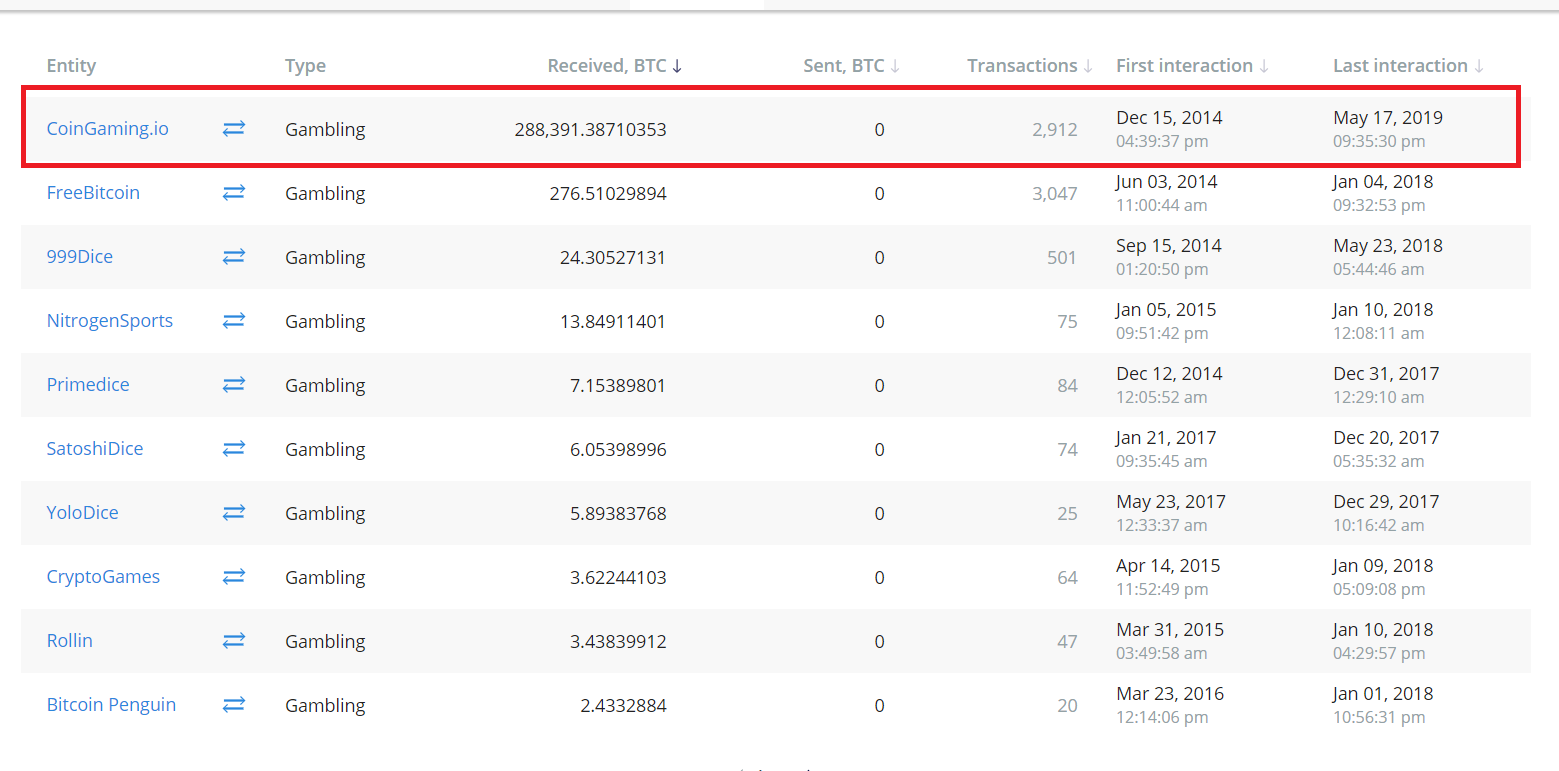Image resolution: width=1559 pixels, height=771 pixels.
Task: Select the received amount 7.15389801
Action: point(618,386)
